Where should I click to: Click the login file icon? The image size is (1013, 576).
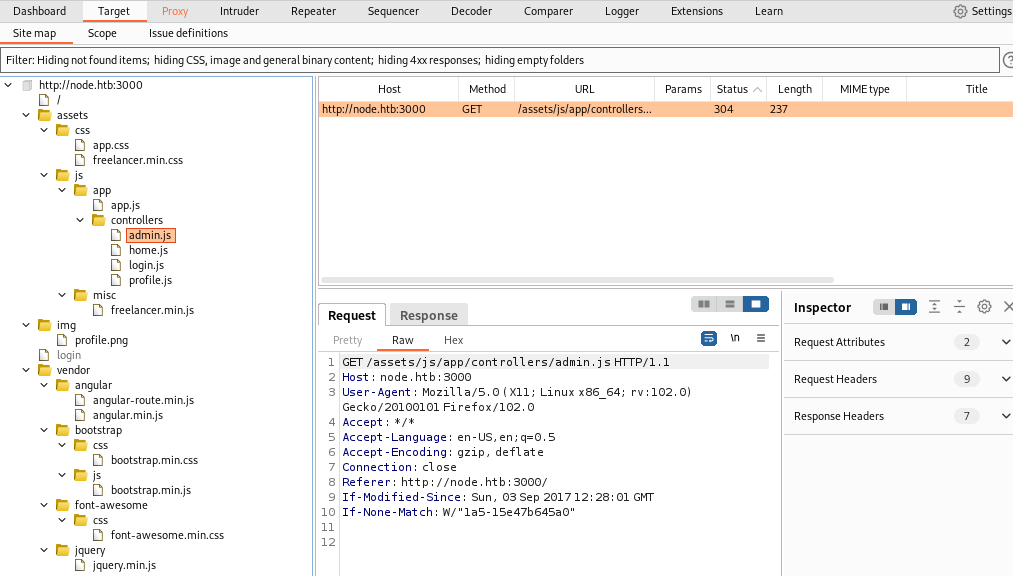(44, 355)
